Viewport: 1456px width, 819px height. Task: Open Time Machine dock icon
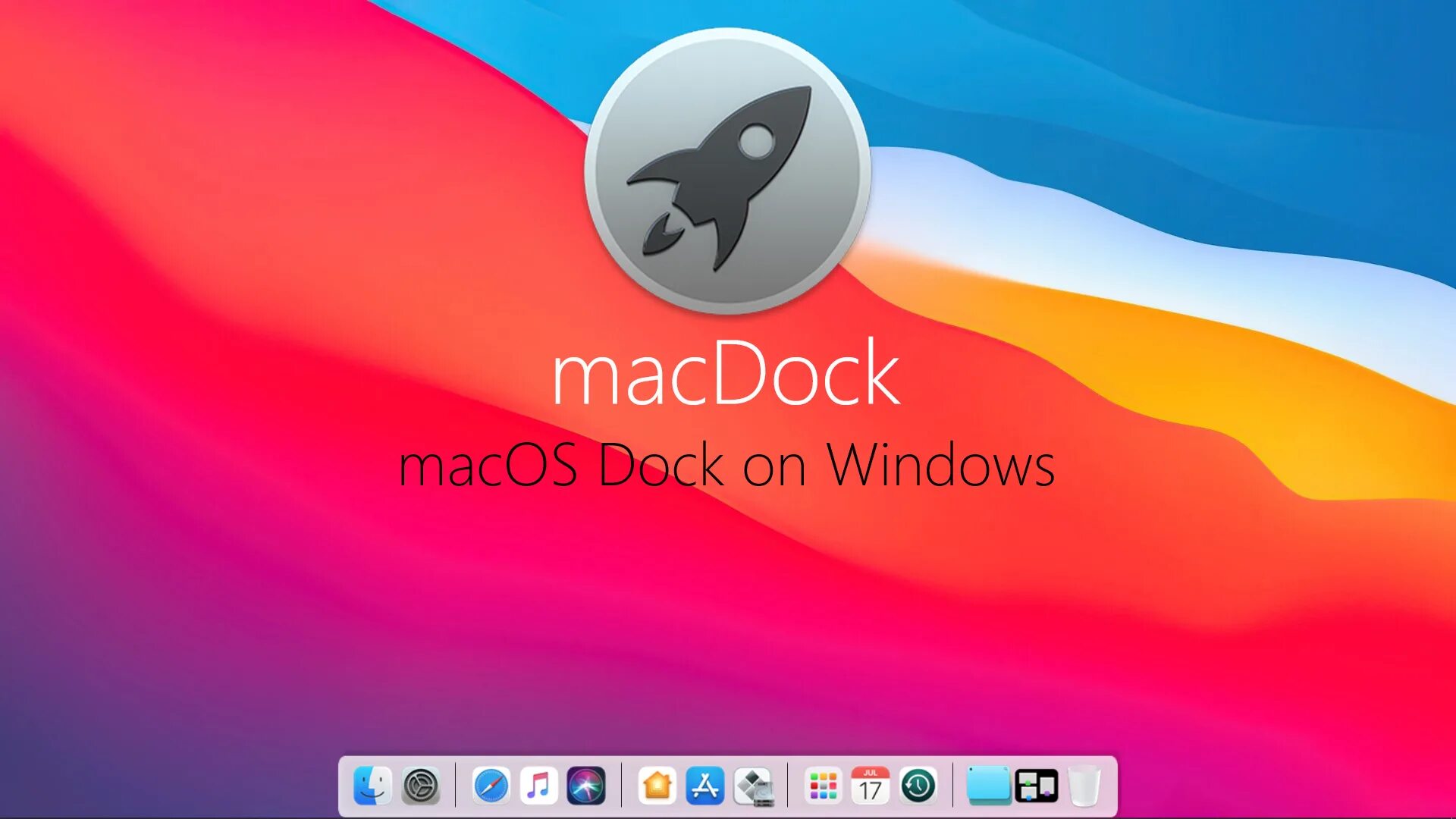918,786
